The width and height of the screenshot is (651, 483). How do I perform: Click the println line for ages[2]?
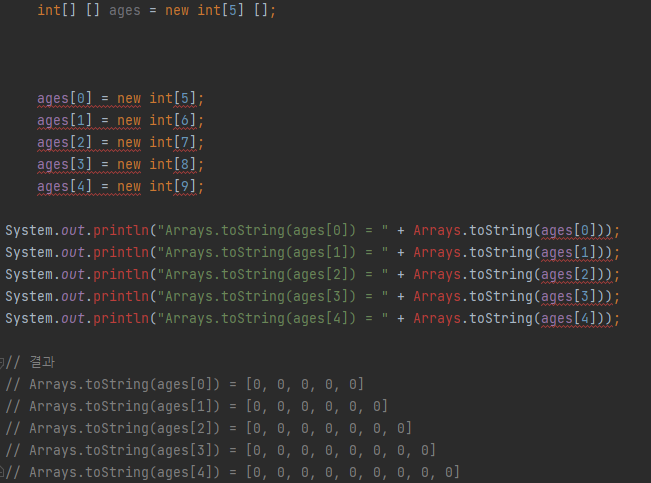[312, 275]
